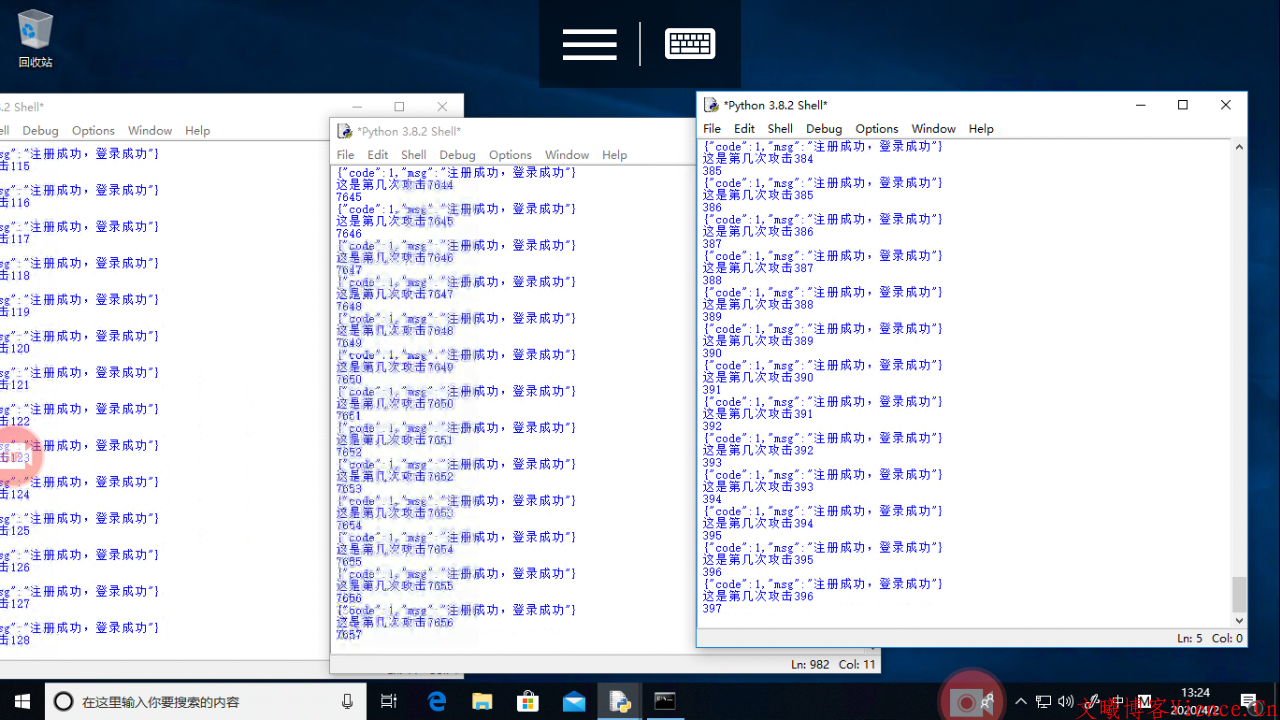Open the Recycle Bin desktop icon
1280x720 pixels.
pos(35,38)
